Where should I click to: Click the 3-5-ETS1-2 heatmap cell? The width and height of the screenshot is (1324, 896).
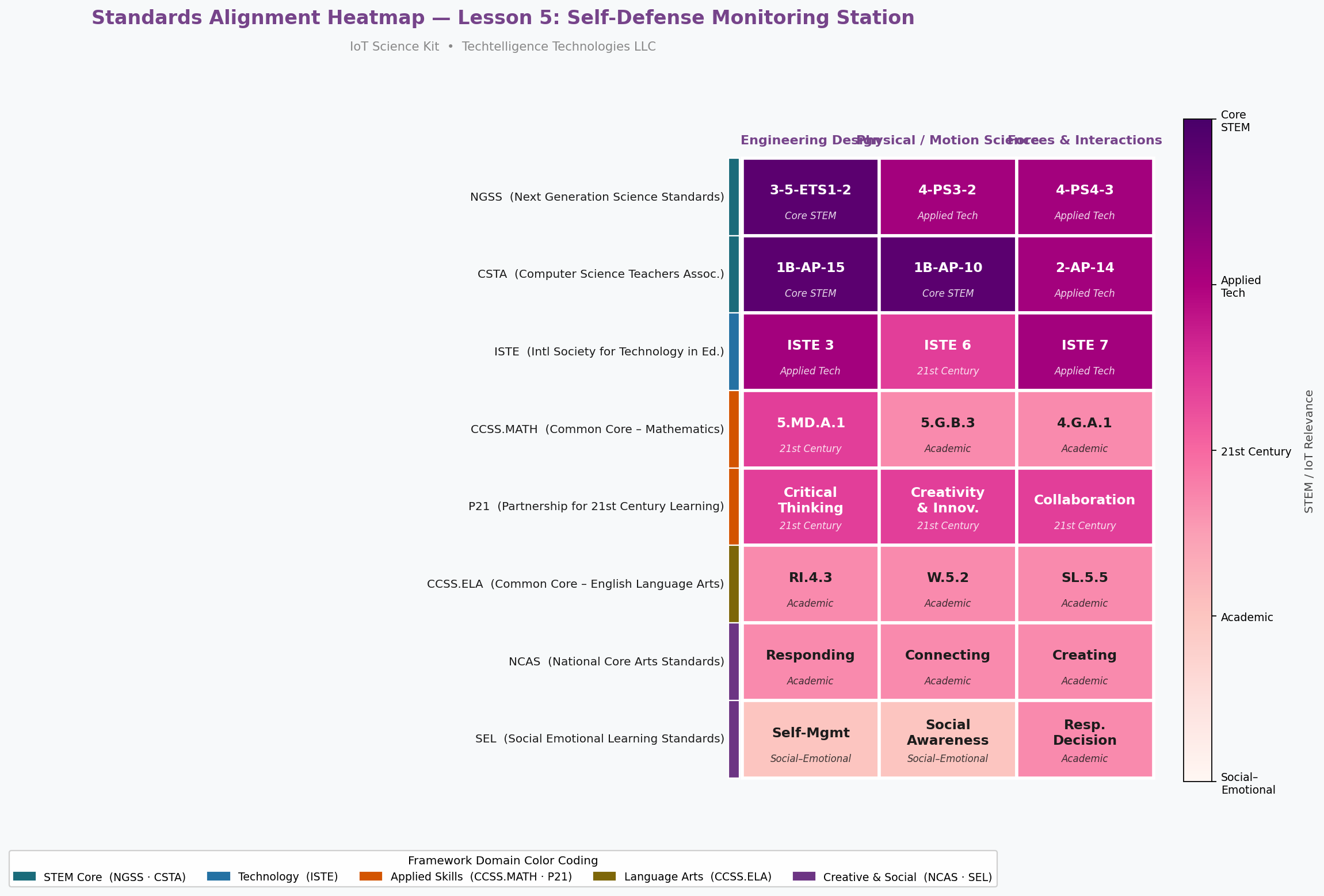810,197
